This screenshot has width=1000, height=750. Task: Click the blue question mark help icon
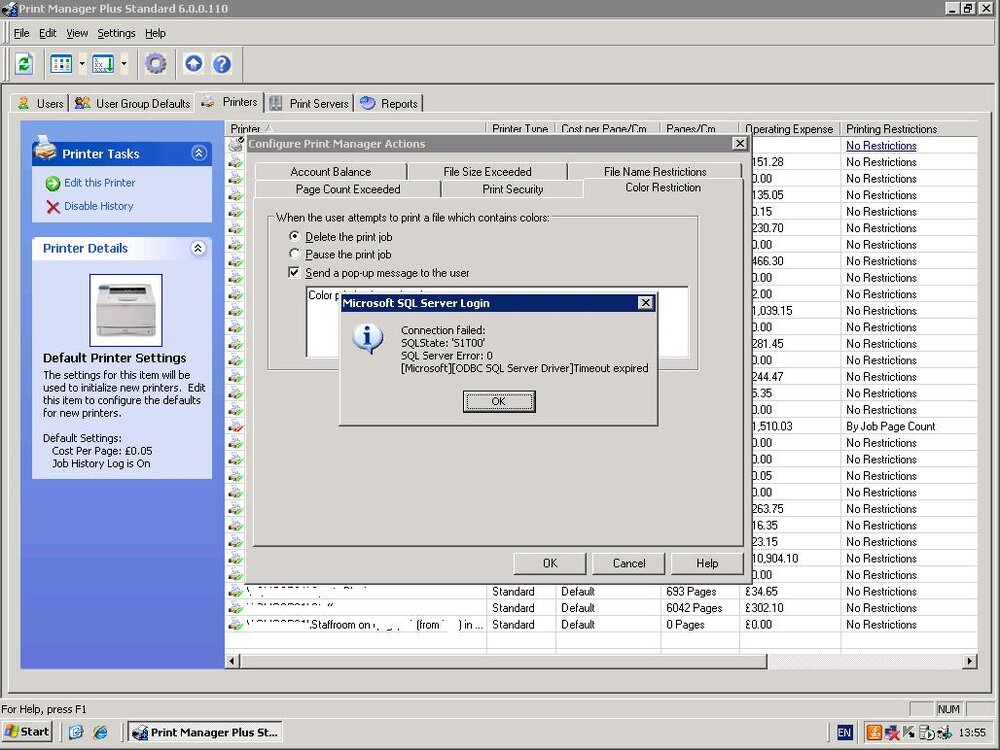pos(221,64)
